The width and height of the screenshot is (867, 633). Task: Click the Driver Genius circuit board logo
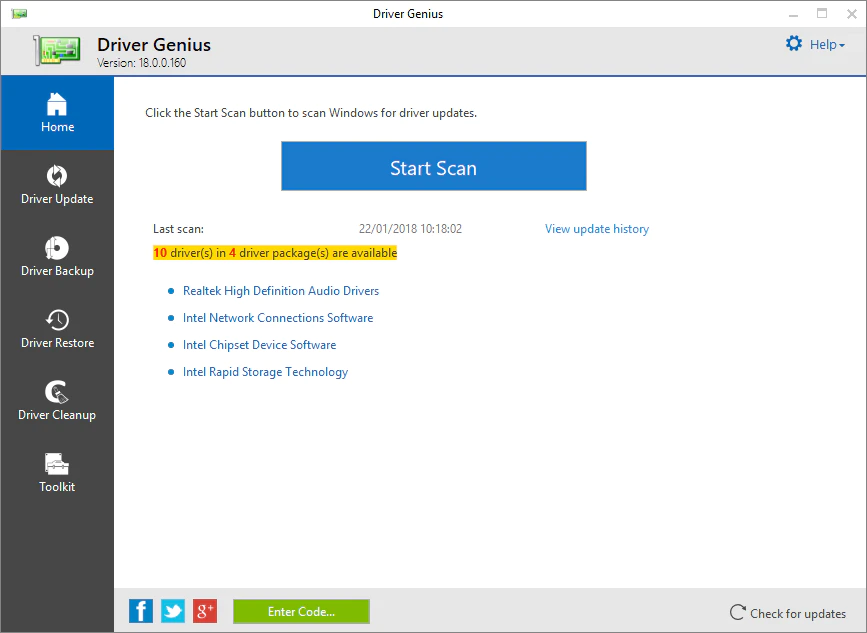[56, 50]
